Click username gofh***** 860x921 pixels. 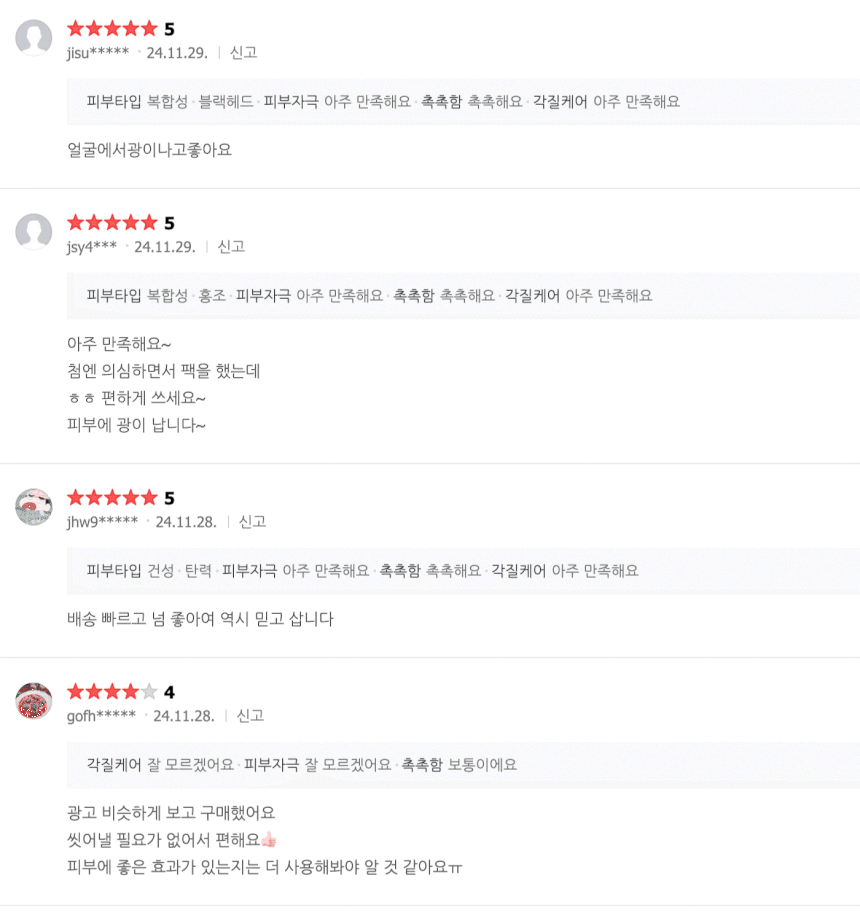point(101,716)
